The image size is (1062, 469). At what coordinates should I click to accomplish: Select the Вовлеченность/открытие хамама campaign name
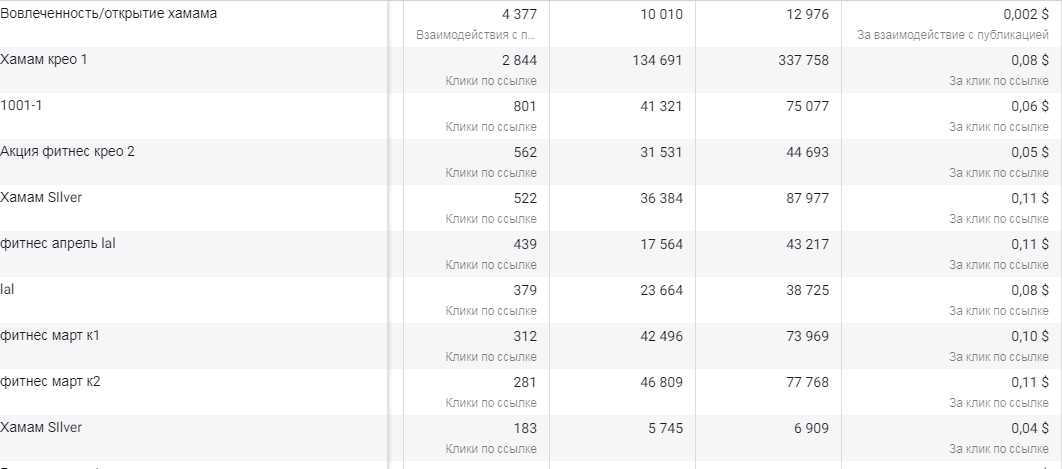coord(108,14)
